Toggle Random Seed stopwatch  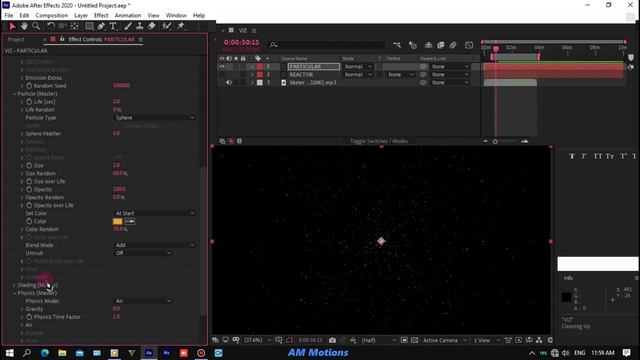[x=29, y=86]
